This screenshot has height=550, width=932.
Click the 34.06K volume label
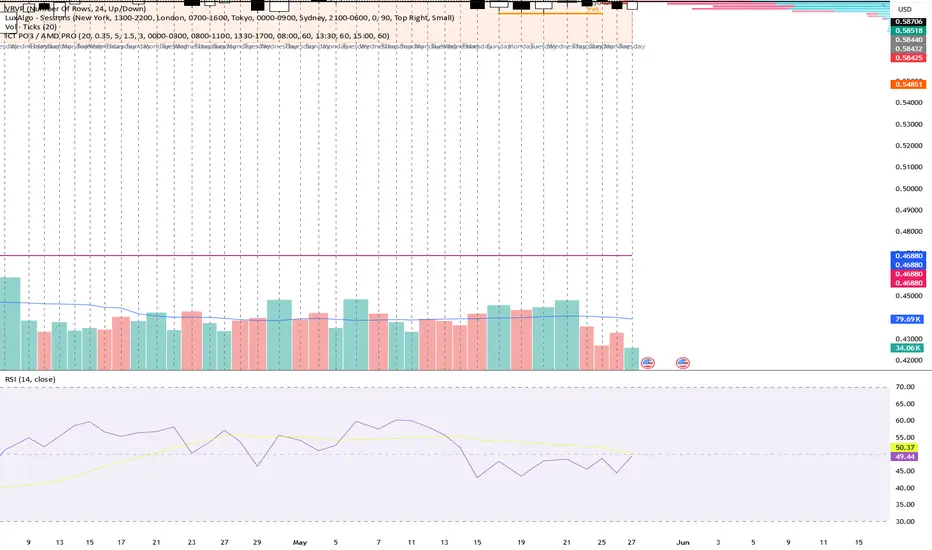[908, 348]
